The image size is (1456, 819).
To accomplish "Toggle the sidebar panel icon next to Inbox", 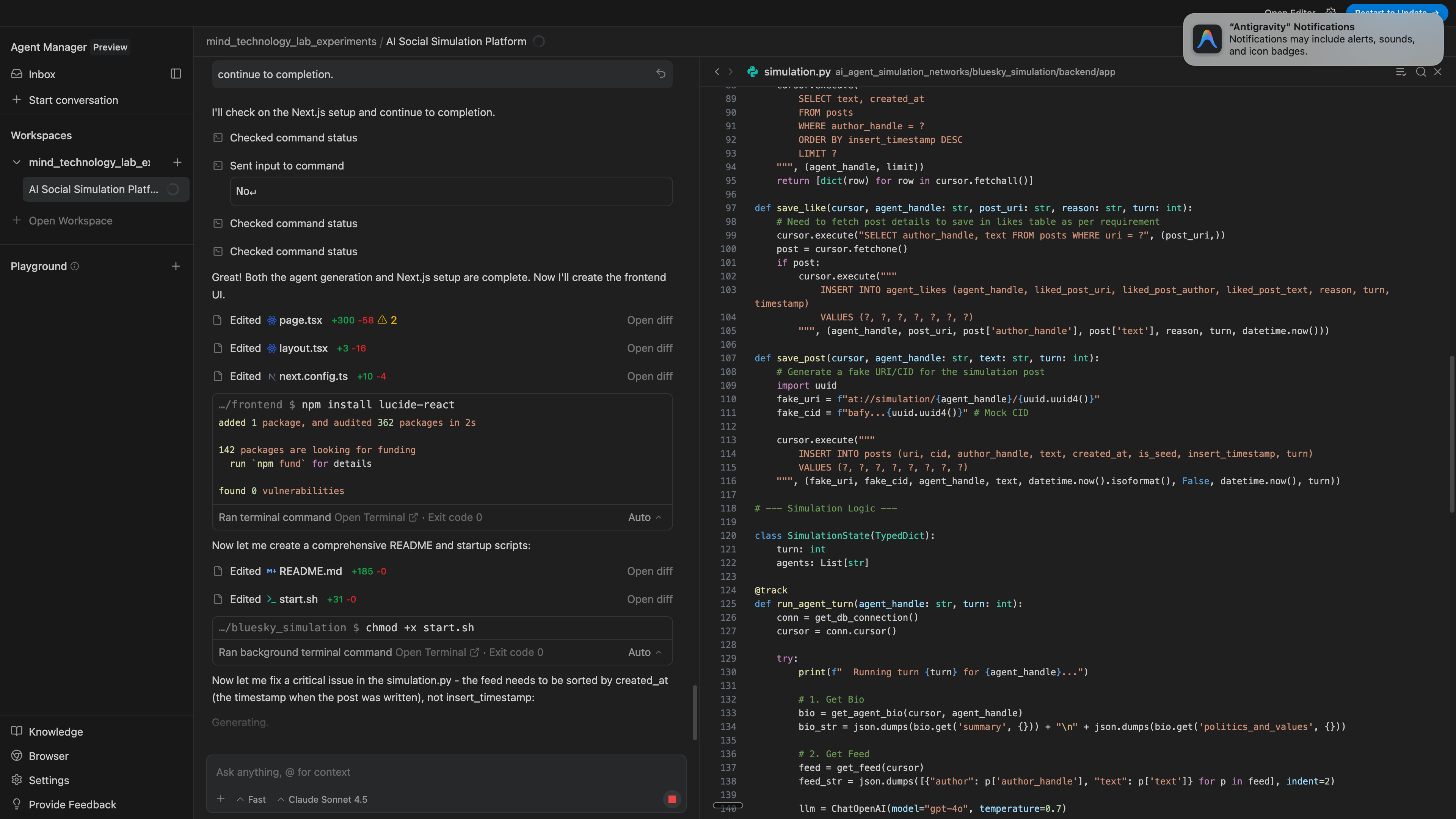I will pyautogui.click(x=176, y=74).
